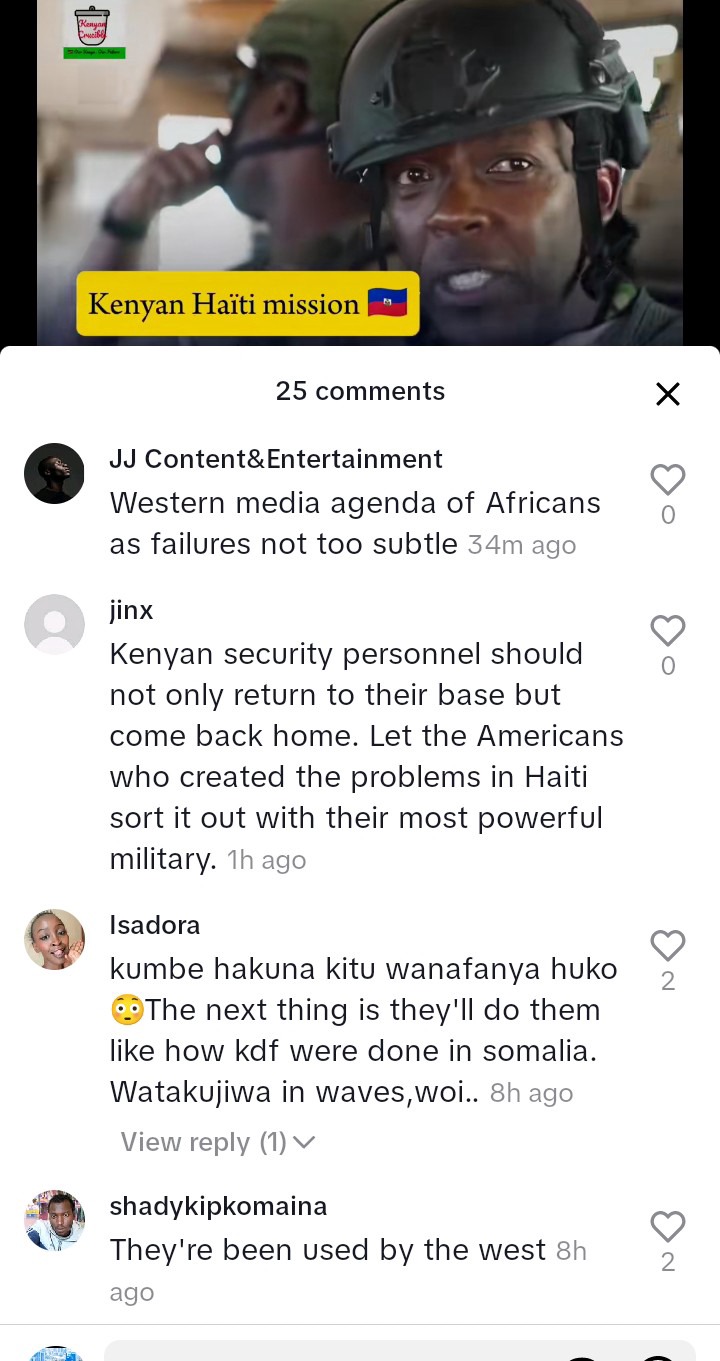Open the shadykipkomaina username link
Image resolution: width=720 pixels, height=1361 pixels.
[218, 1206]
